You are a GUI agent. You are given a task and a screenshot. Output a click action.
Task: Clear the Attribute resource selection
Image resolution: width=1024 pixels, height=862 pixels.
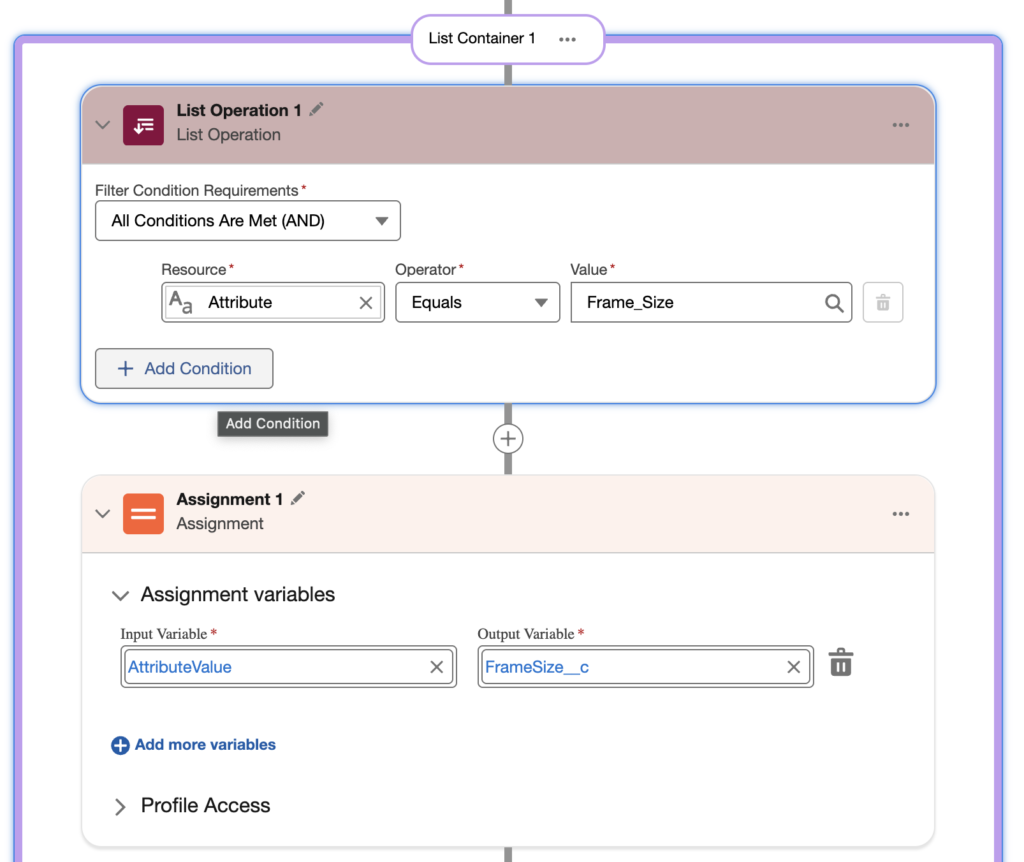click(366, 302)
